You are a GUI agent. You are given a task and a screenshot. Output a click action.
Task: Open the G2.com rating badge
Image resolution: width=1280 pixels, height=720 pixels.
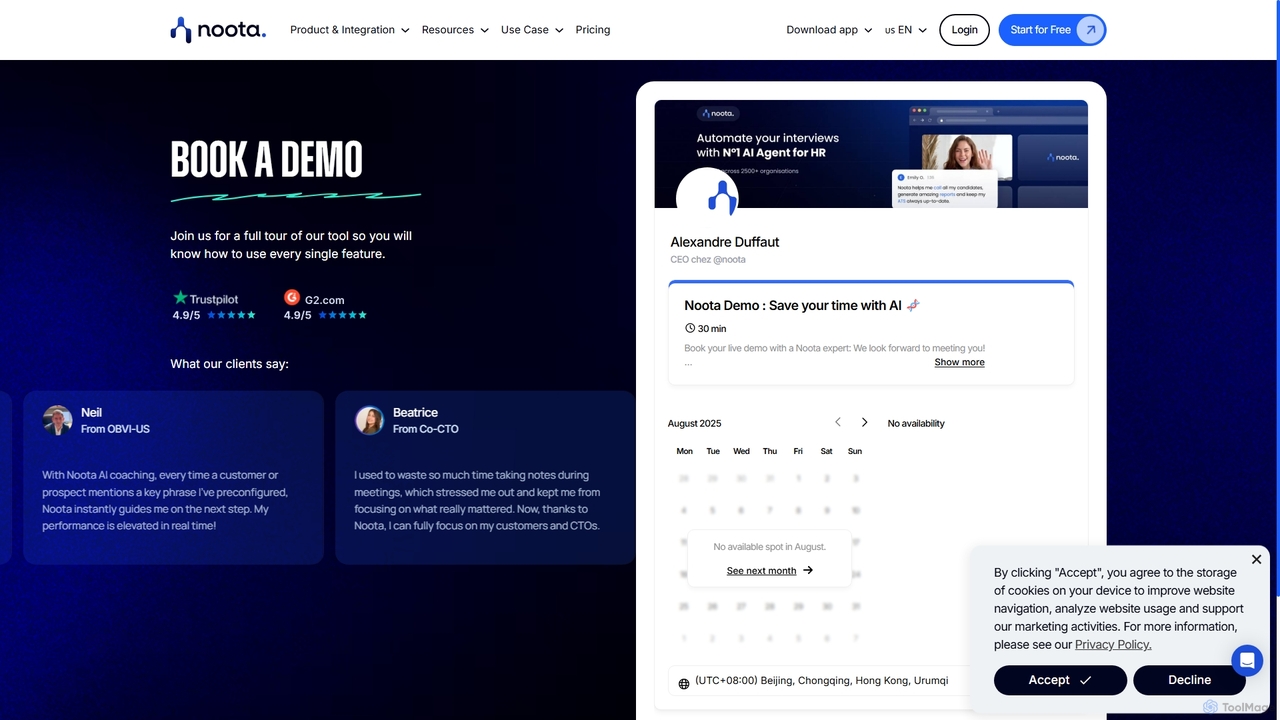(x=325, y=306)
